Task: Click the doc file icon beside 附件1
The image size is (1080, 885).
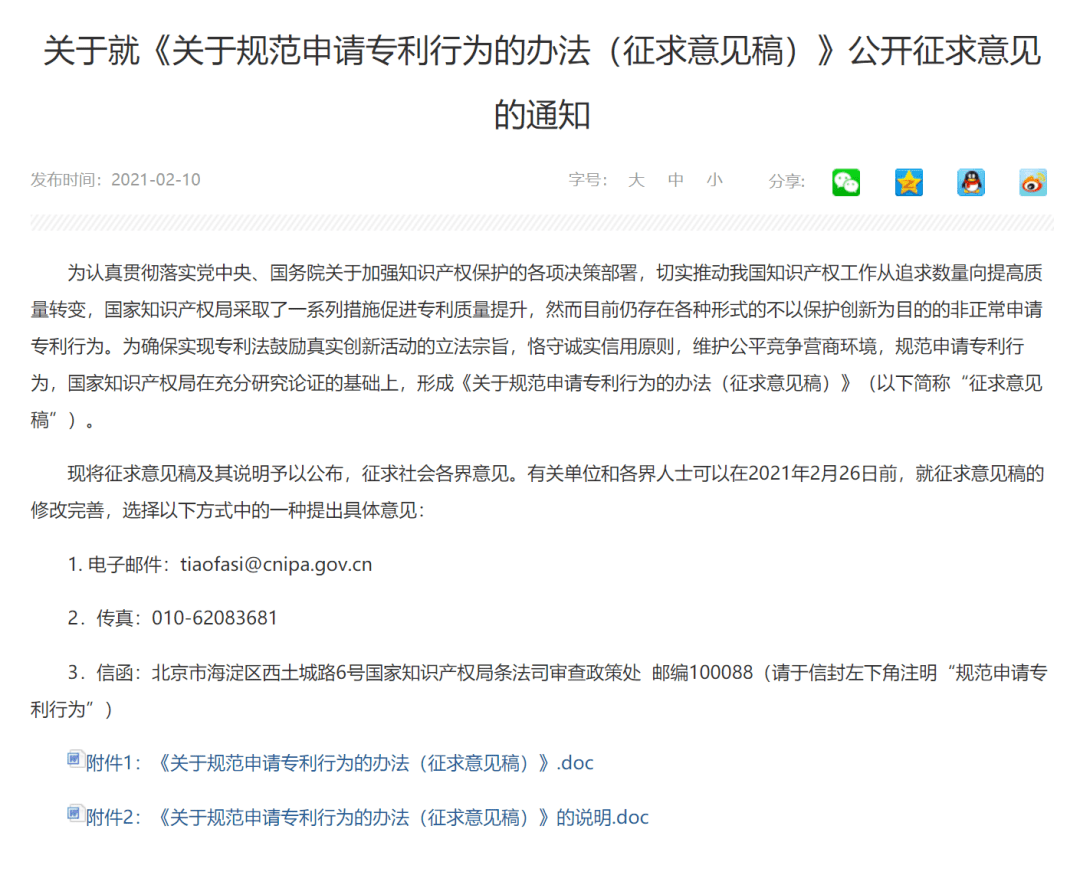Action: point(75,758)
